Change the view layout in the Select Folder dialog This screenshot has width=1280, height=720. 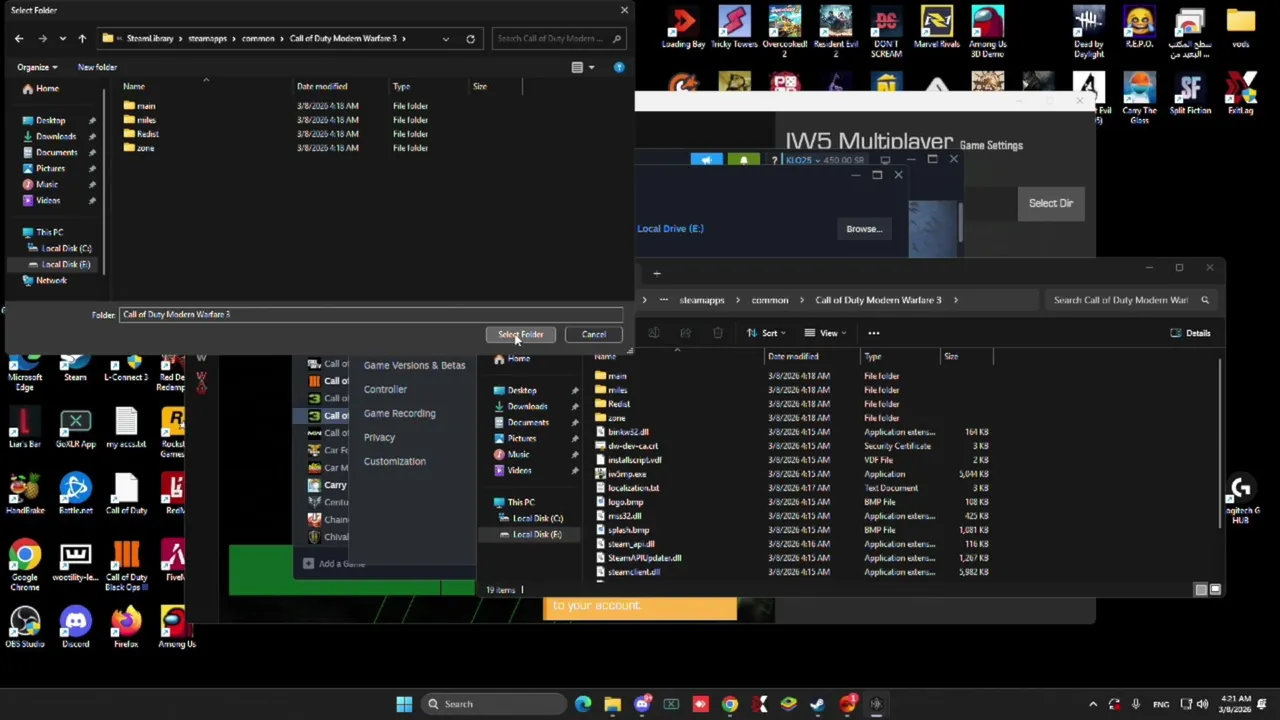(577, 67)
